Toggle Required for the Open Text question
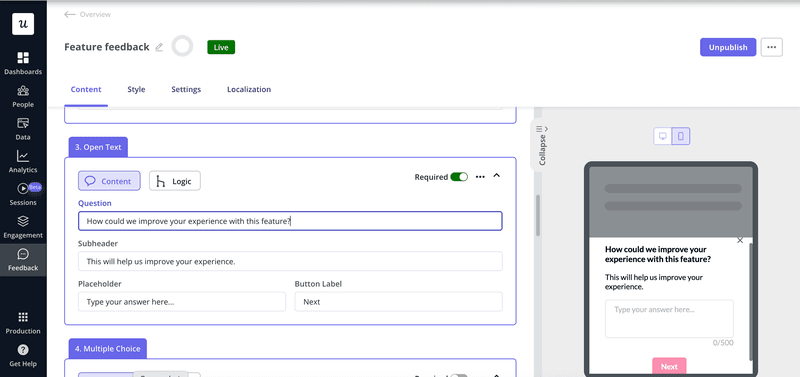The height and width of the screenshot is (377, 800). pos(459,177)
